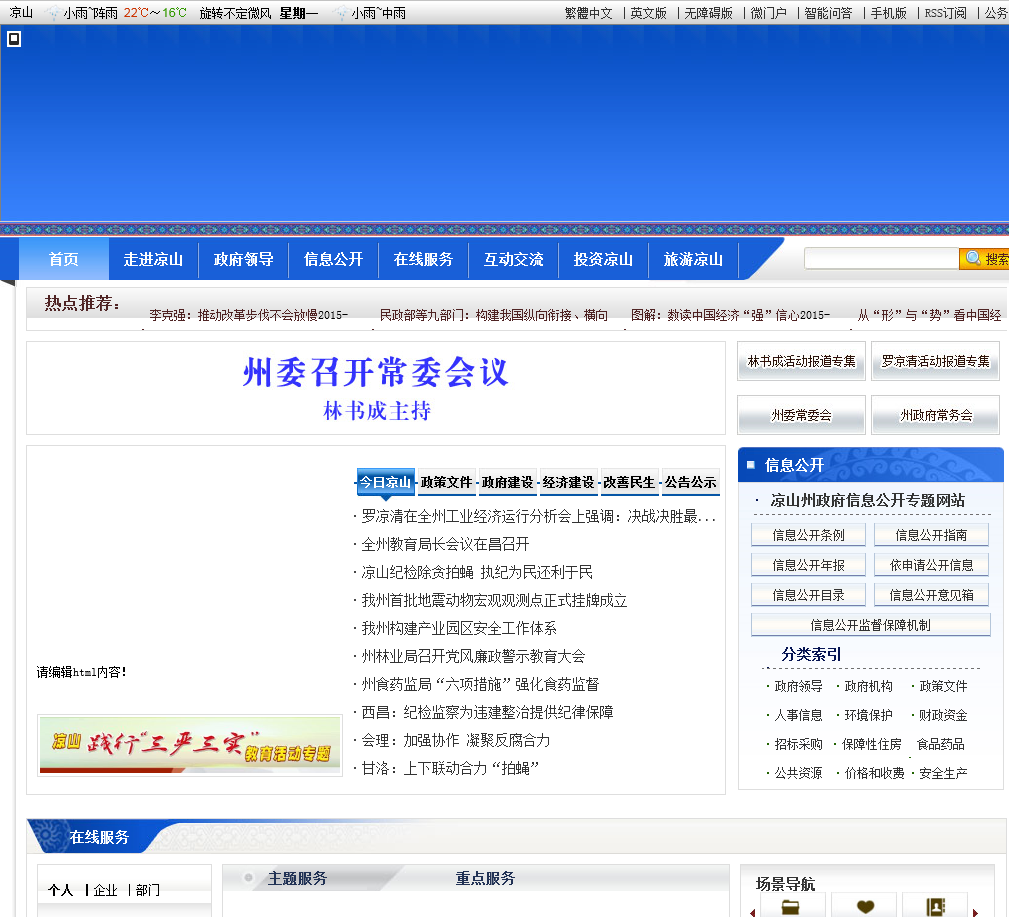Select the 企业 service tab
The width and height of the screenshot is (1009, 917).
pos(105,890)
